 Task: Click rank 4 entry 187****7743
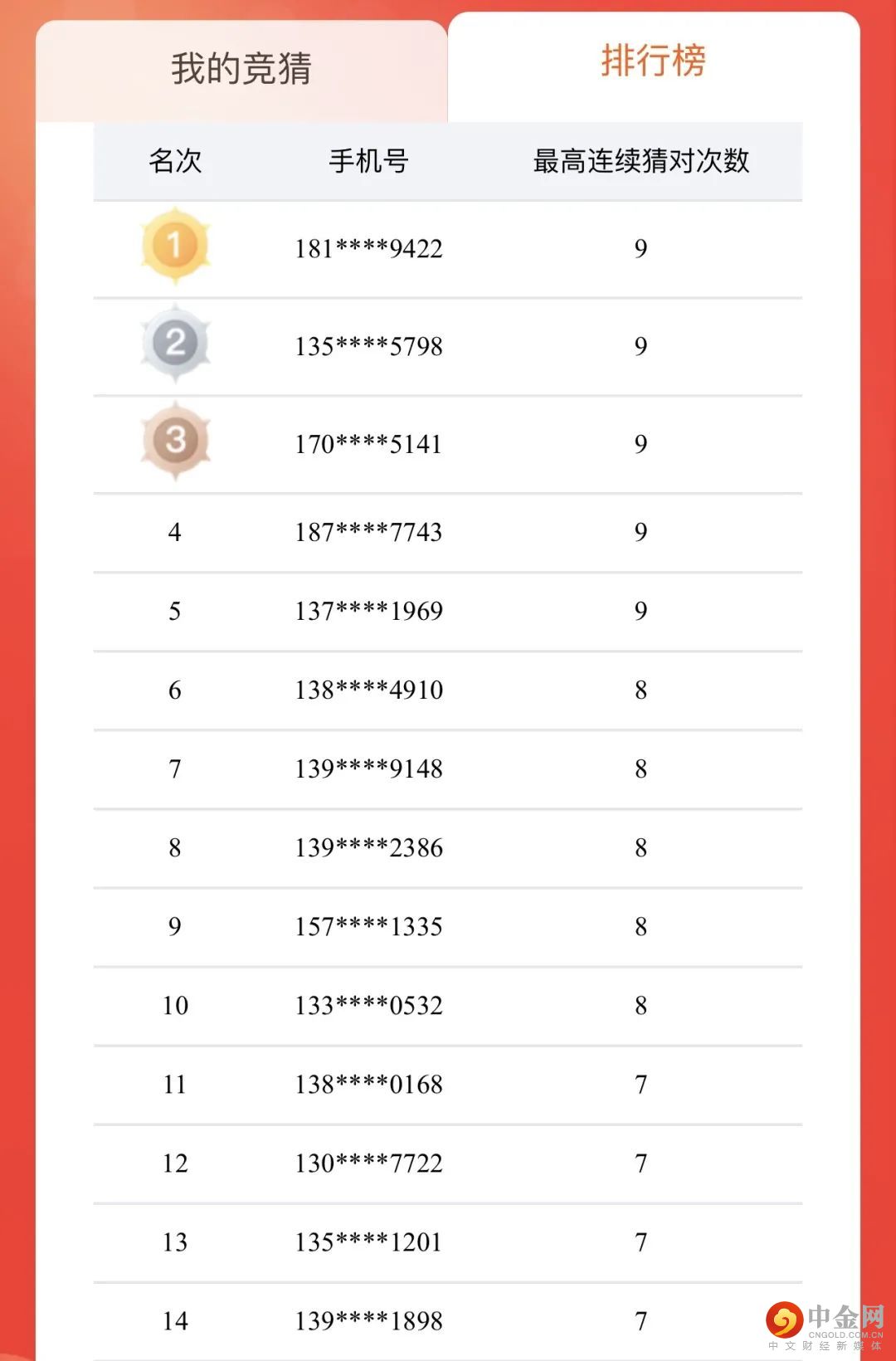point(448,533)
